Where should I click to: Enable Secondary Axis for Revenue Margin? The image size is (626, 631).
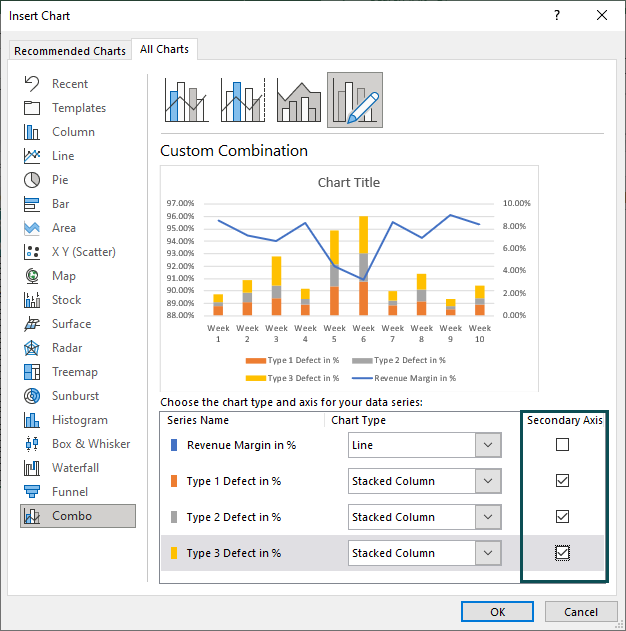click(x=562, y=445)
